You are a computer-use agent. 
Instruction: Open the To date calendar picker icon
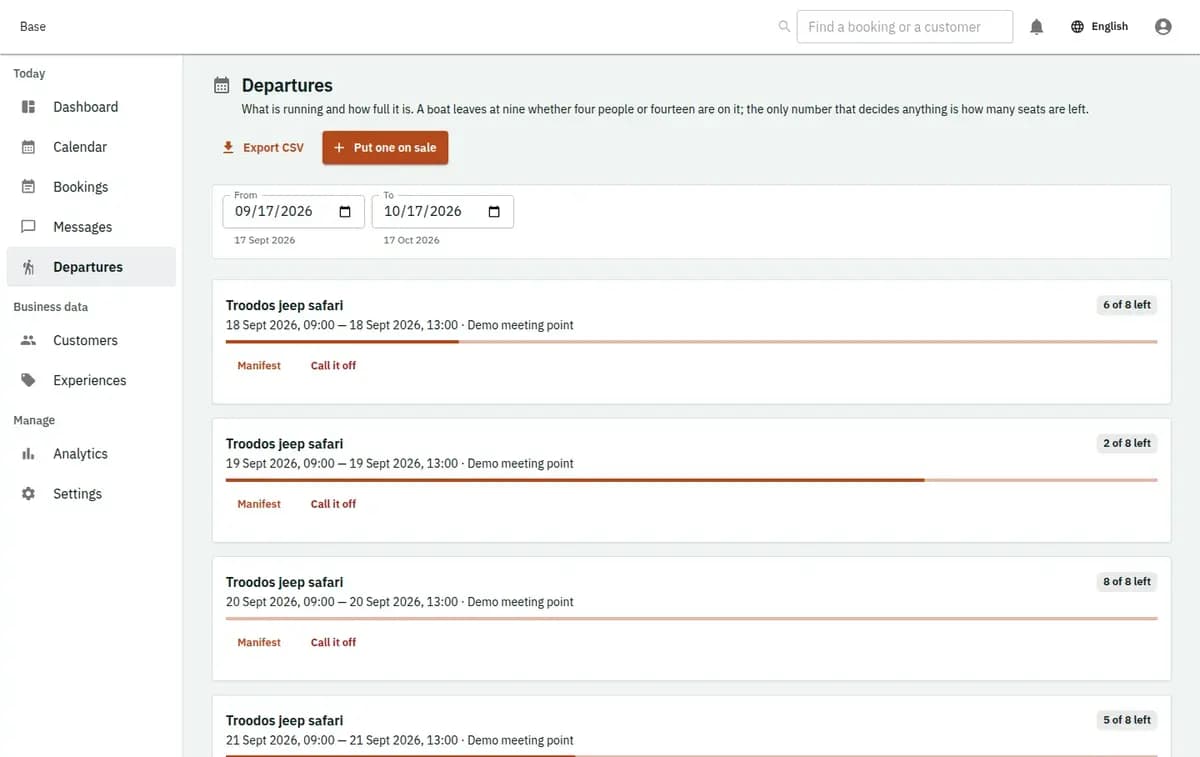tap(494, 212)
